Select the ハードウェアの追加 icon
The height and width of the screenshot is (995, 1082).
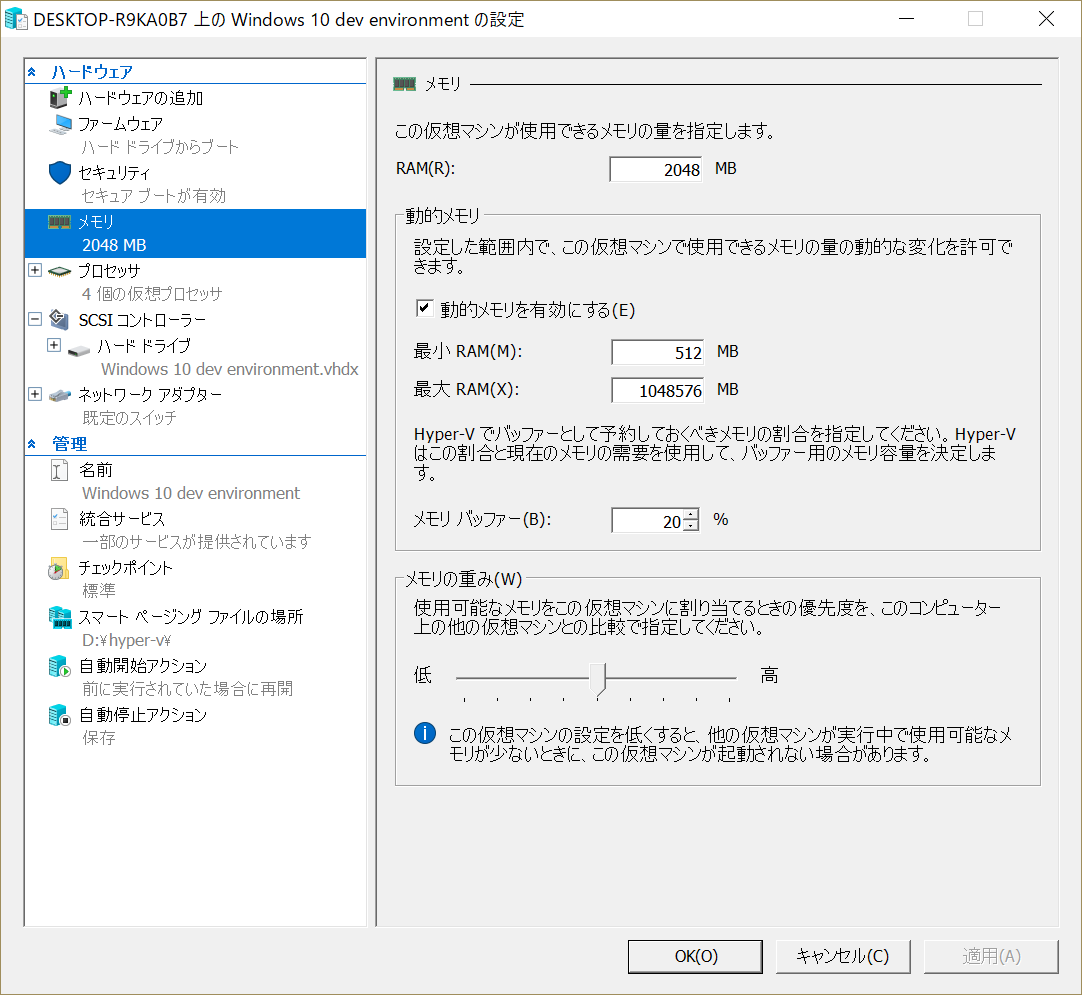(55, 97)
